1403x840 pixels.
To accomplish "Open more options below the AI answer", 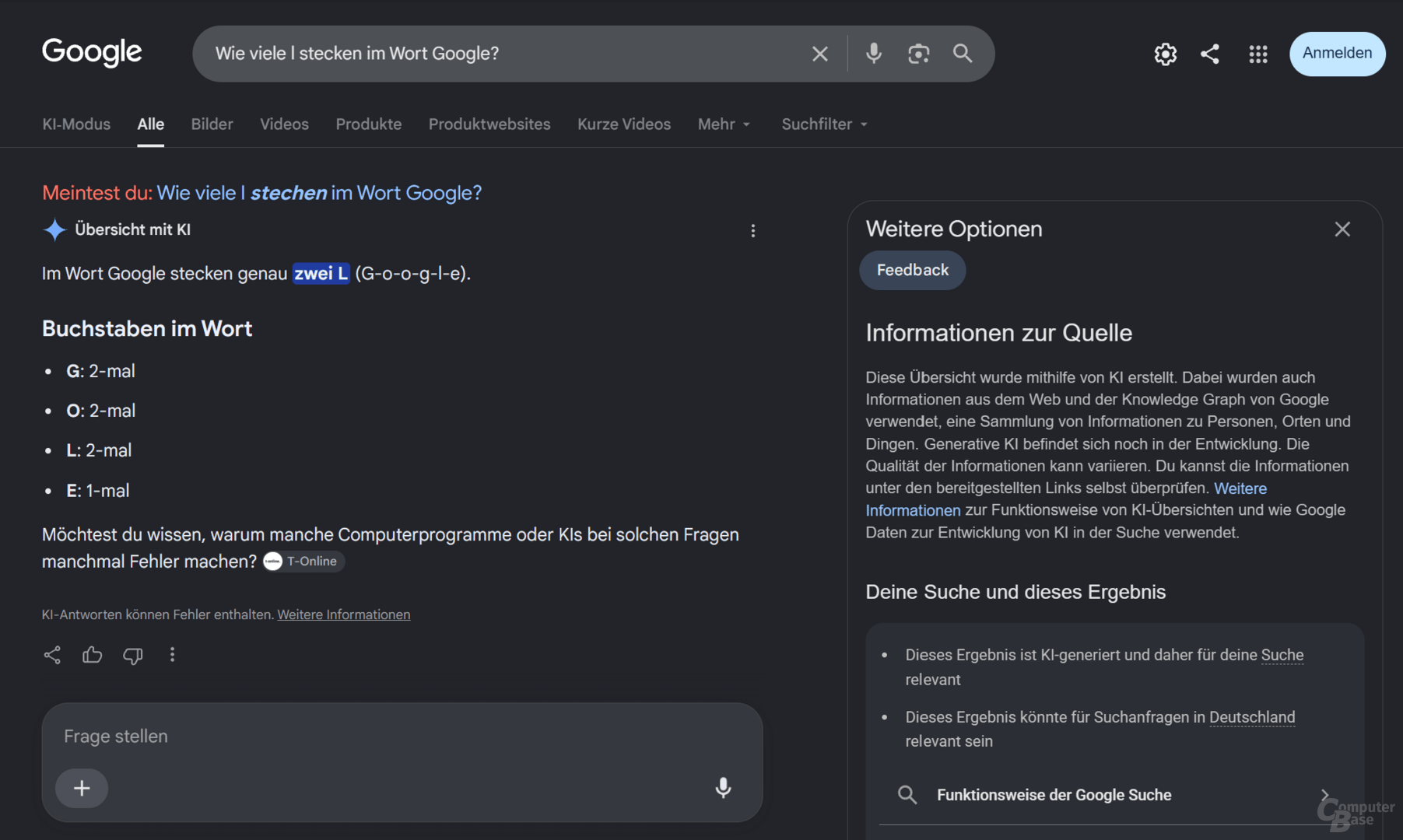I will pos(173,655).
